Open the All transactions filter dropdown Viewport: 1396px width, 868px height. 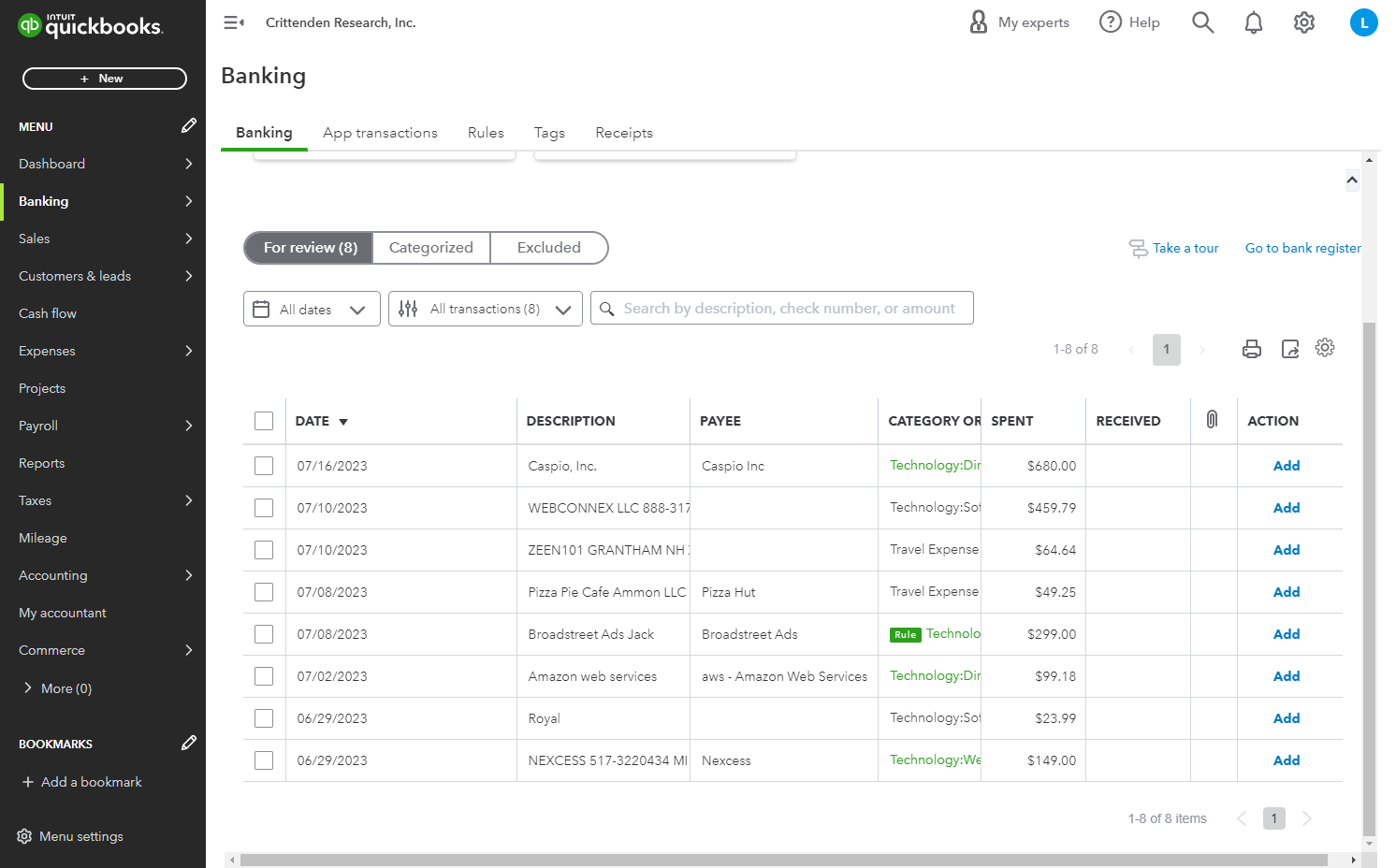[x=486, y=309]
